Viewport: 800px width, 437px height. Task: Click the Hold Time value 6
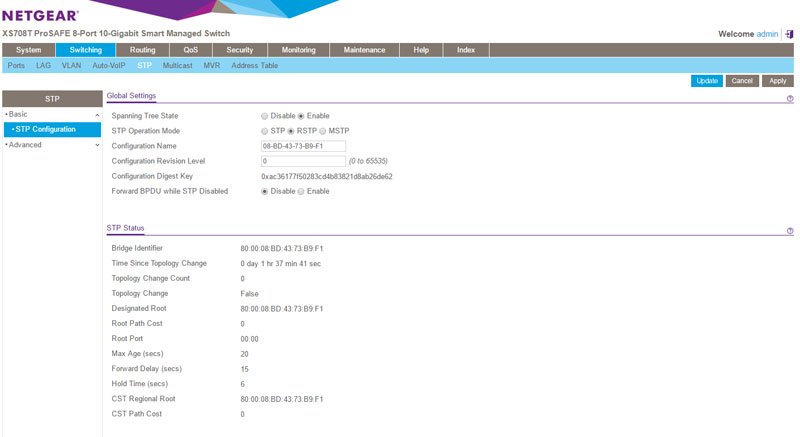pyautogui.click(x=242, y=384)
